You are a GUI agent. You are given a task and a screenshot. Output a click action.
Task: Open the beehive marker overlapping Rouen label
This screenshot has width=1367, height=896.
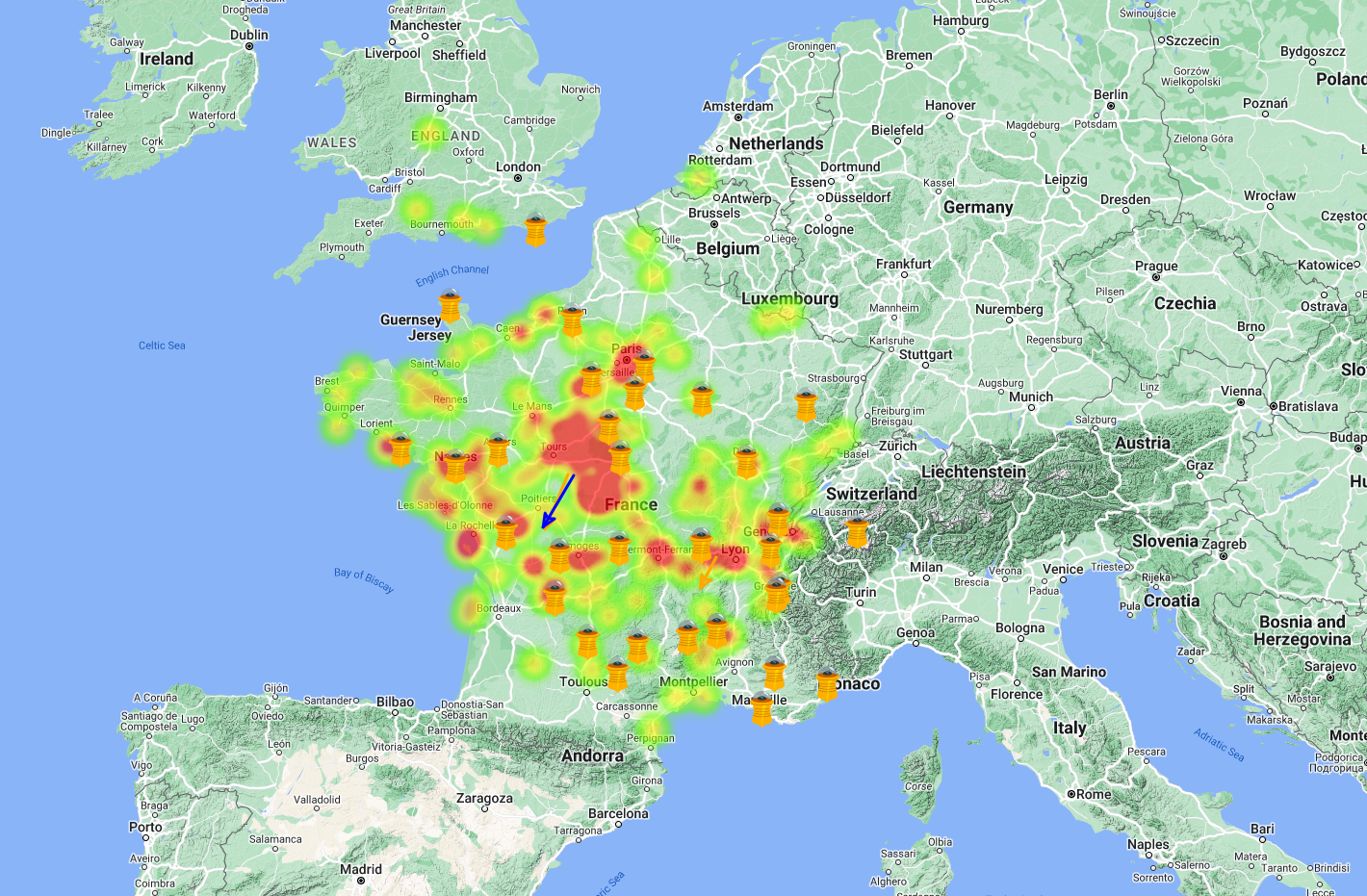[x=573, y=320]
